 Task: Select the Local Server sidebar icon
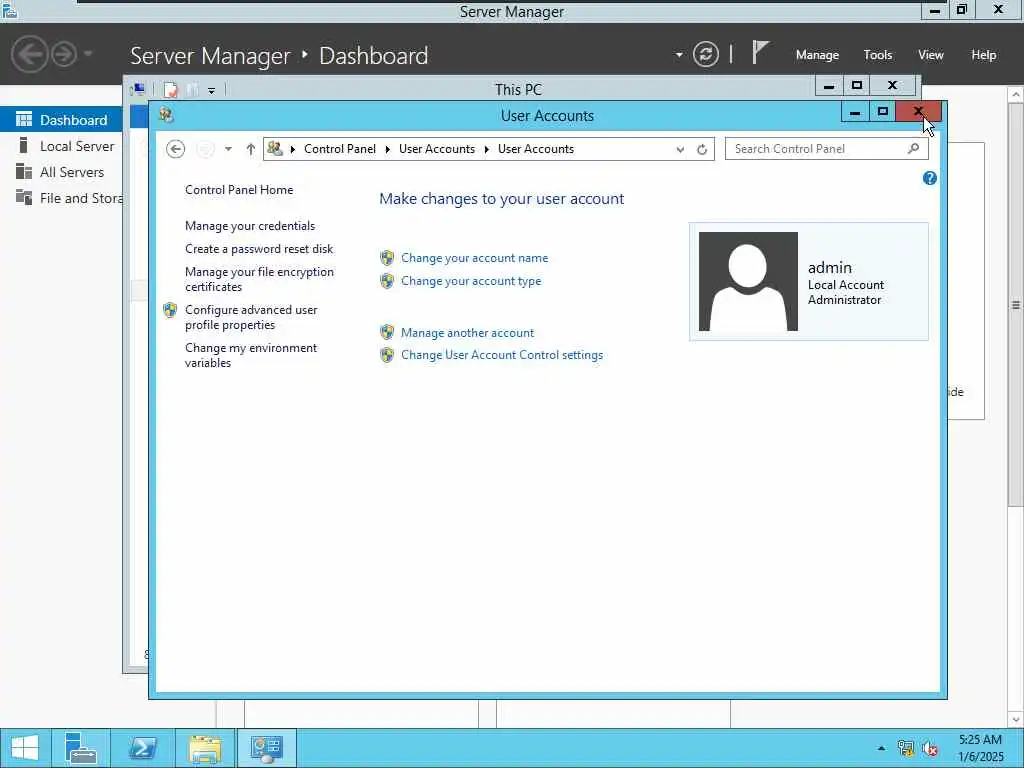tap(24, 146)
